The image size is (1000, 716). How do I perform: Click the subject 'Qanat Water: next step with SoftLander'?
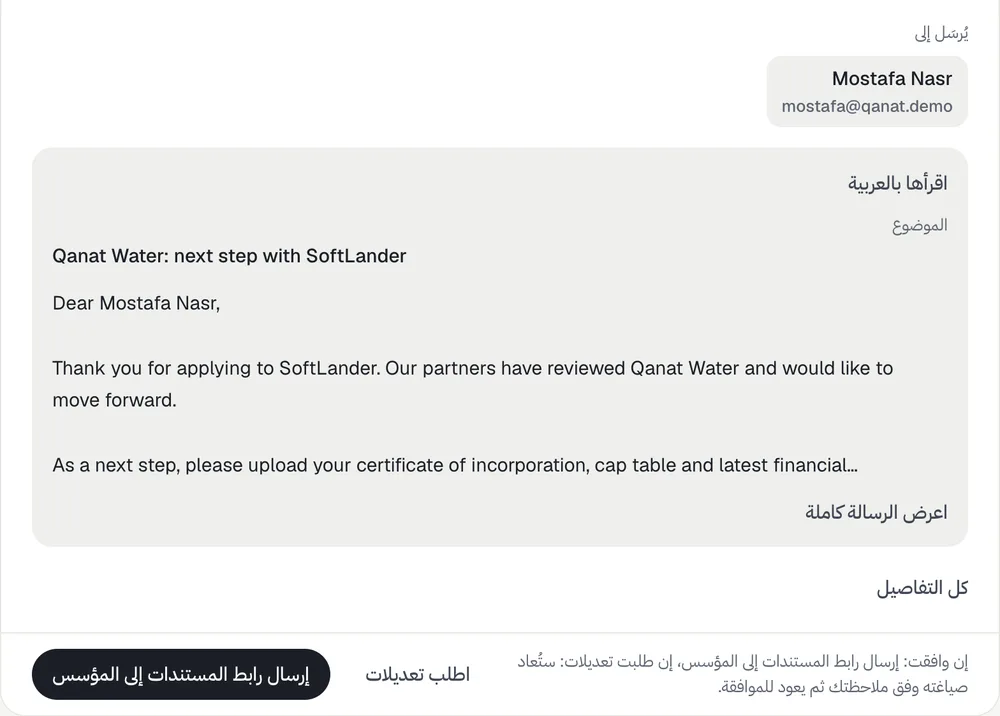tap(229, 256)
